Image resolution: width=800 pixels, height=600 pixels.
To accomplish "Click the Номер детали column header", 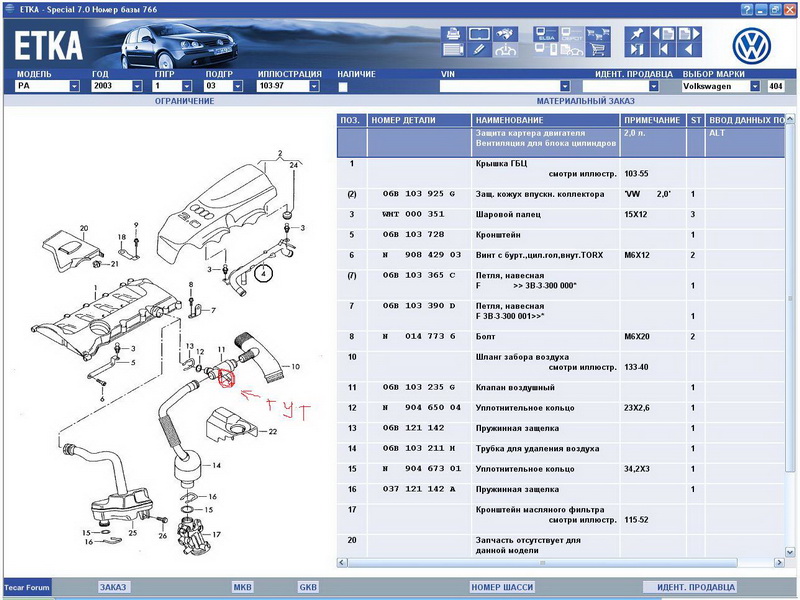I will point(419,120).
